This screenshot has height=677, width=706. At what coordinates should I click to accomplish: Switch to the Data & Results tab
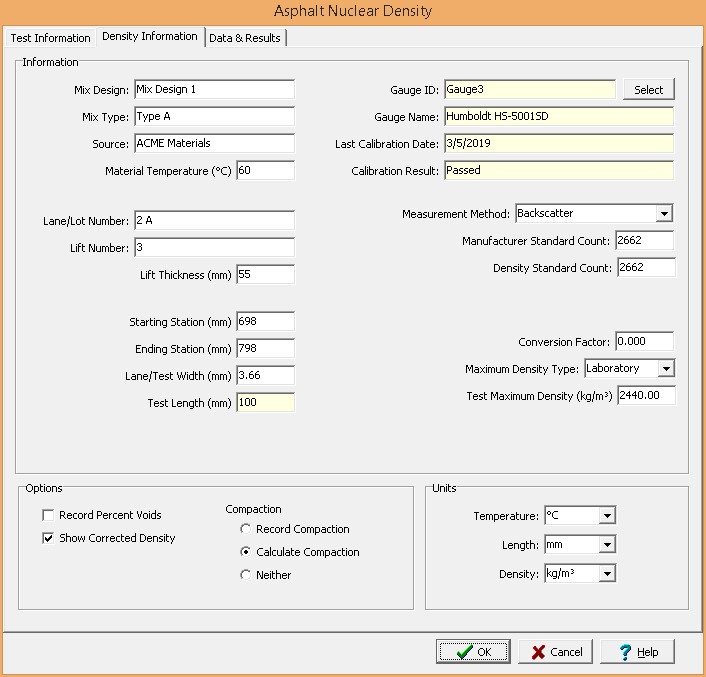coord(246,38)
